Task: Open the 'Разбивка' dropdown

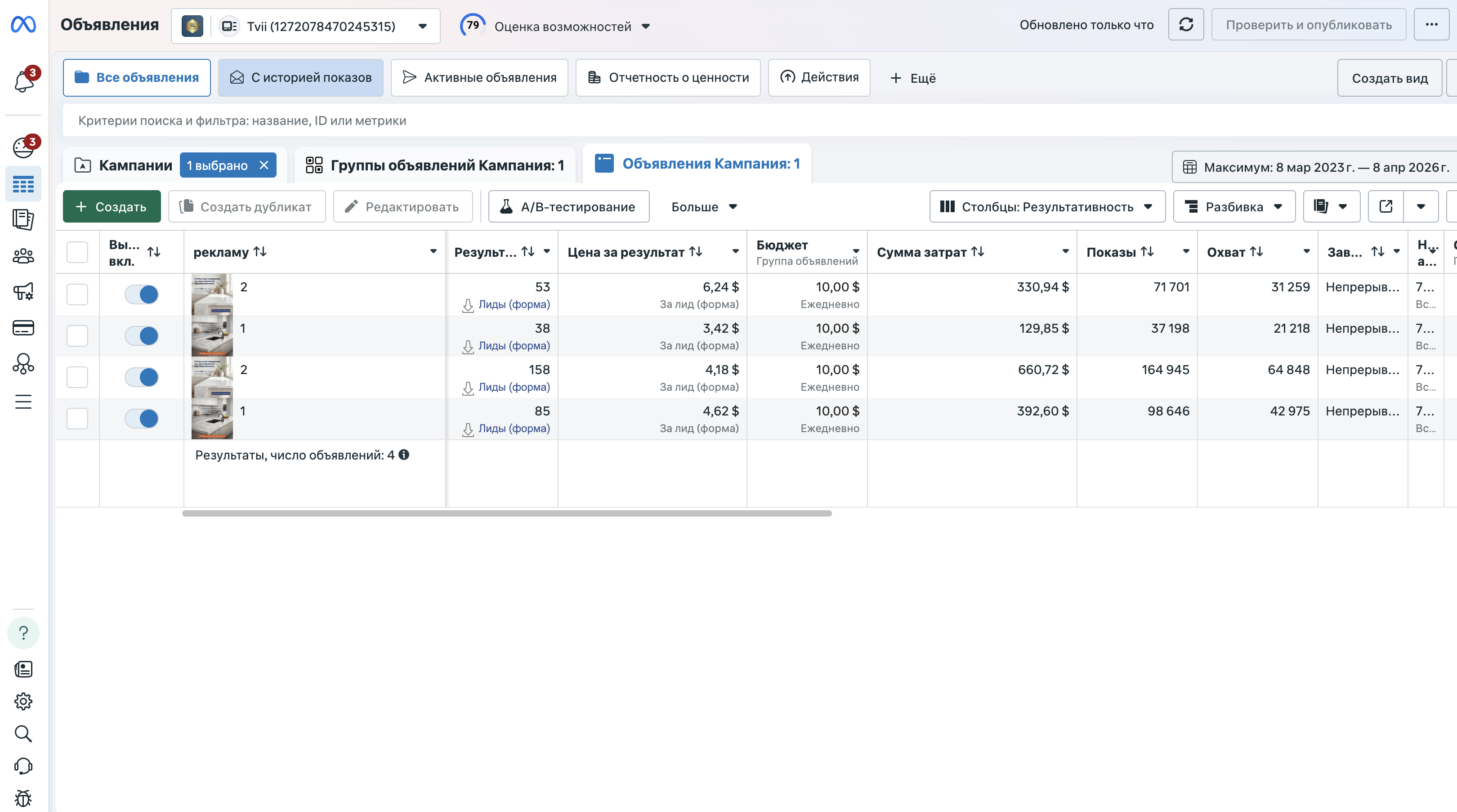Action: point(1234,207)
